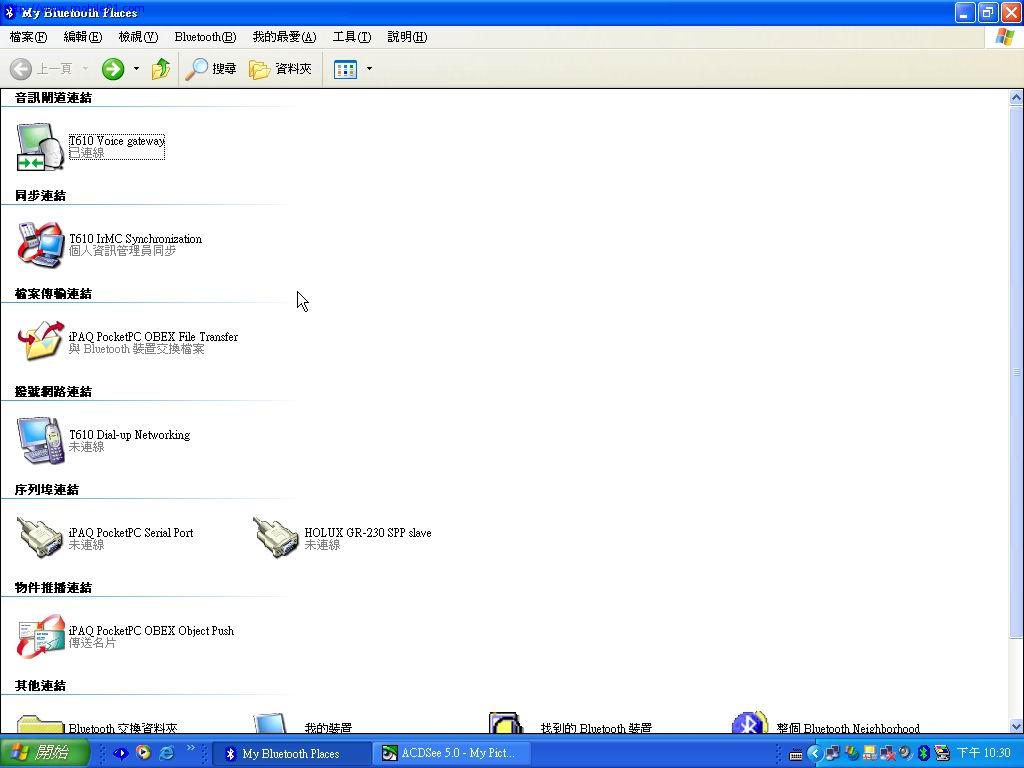This screenshot has width=1024, height=768.
Task: Open the T610 IrMC Synchronization icon
Action: click(x=40, y=244)
